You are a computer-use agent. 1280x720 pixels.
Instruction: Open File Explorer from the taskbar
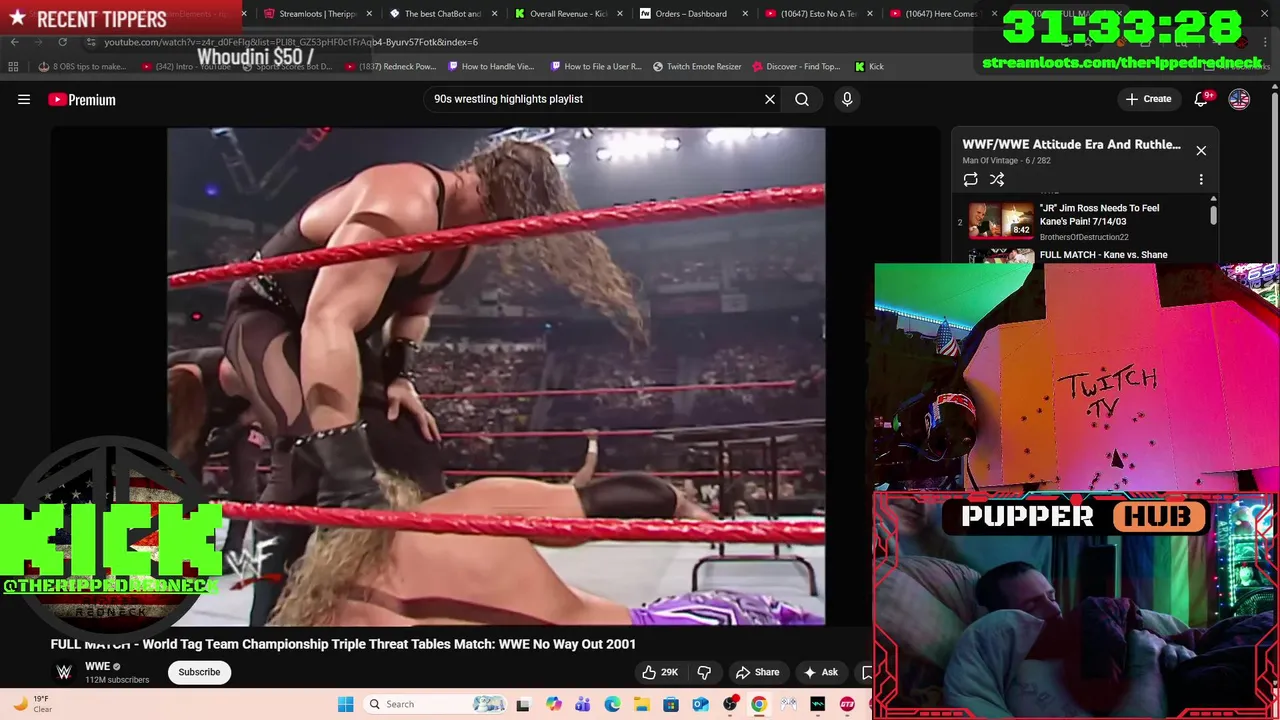pyautogui.click(x=641, y=704)
